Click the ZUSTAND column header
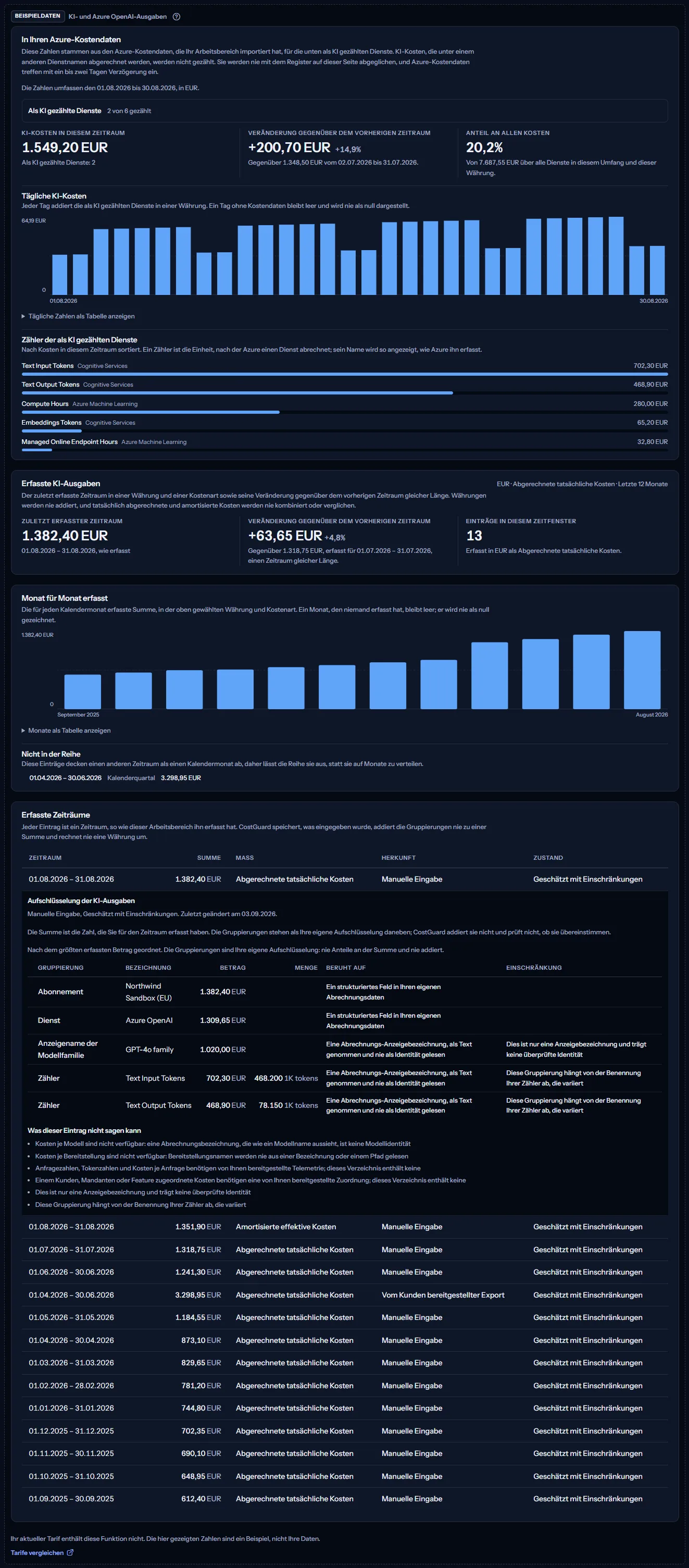The image size is (689, 1568). click(548, 858)
